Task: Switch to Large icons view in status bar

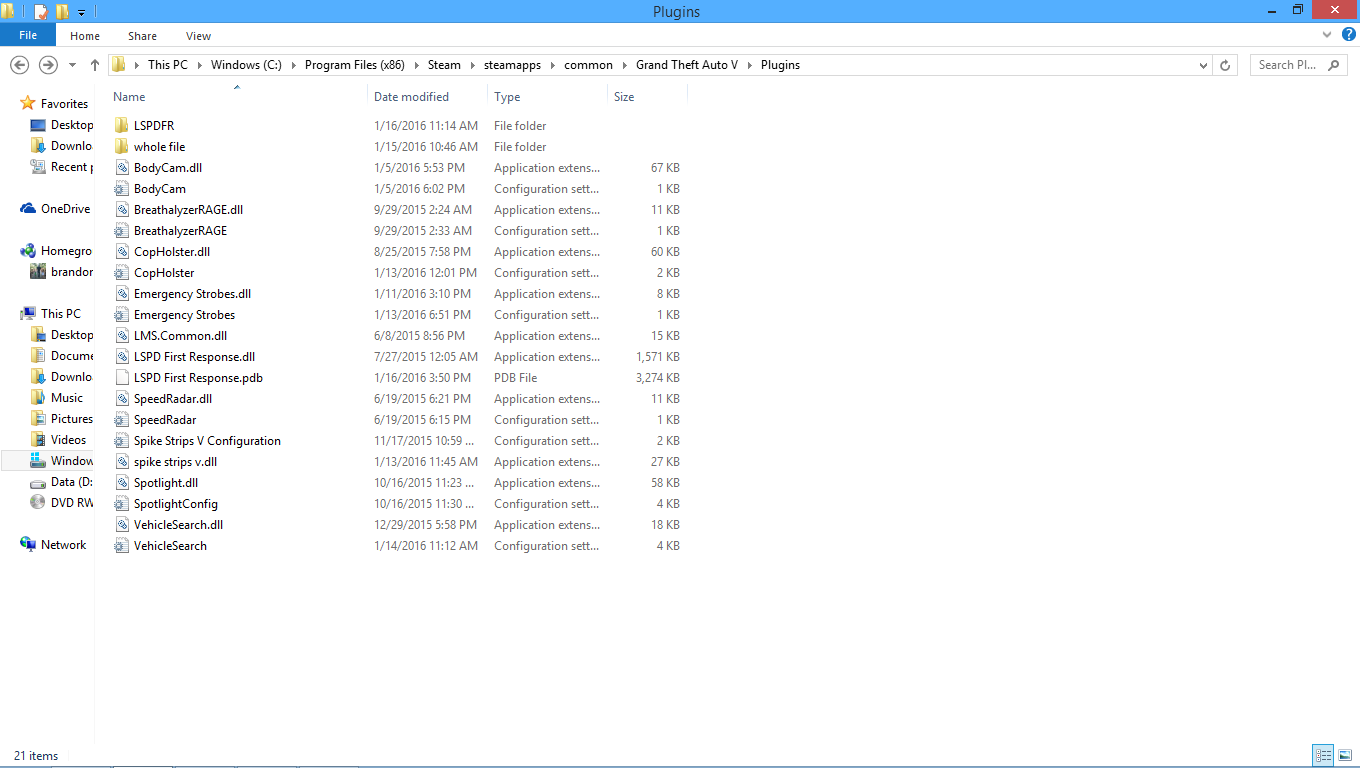Action: 1345,756
